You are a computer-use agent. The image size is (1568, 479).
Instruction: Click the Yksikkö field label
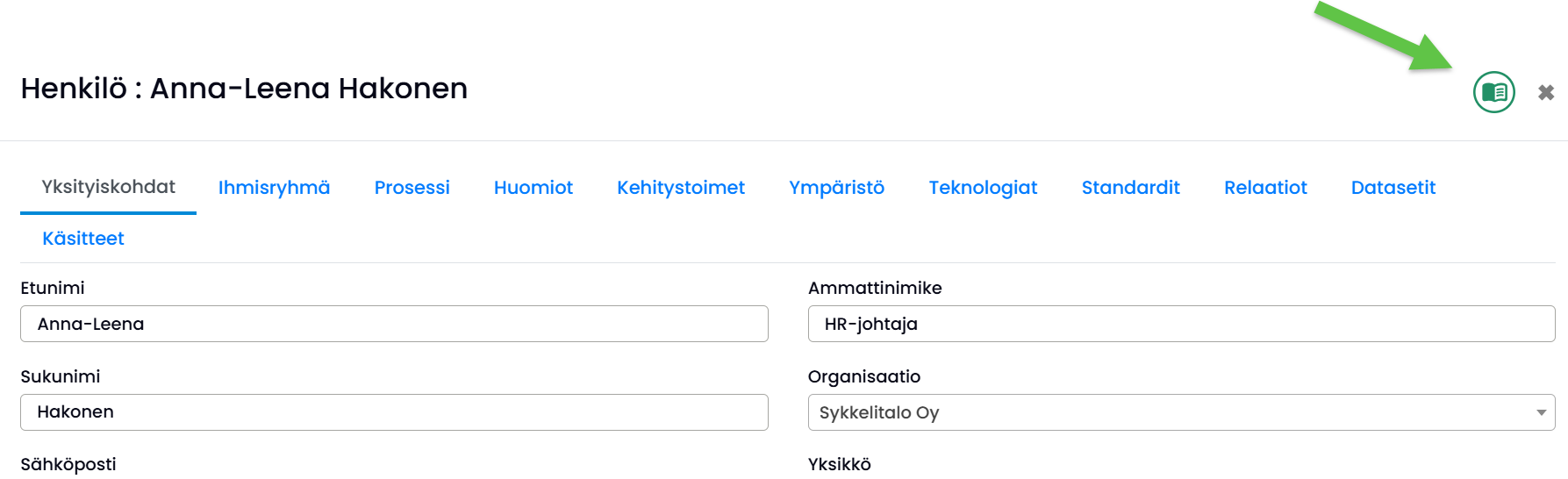(839, 464)
